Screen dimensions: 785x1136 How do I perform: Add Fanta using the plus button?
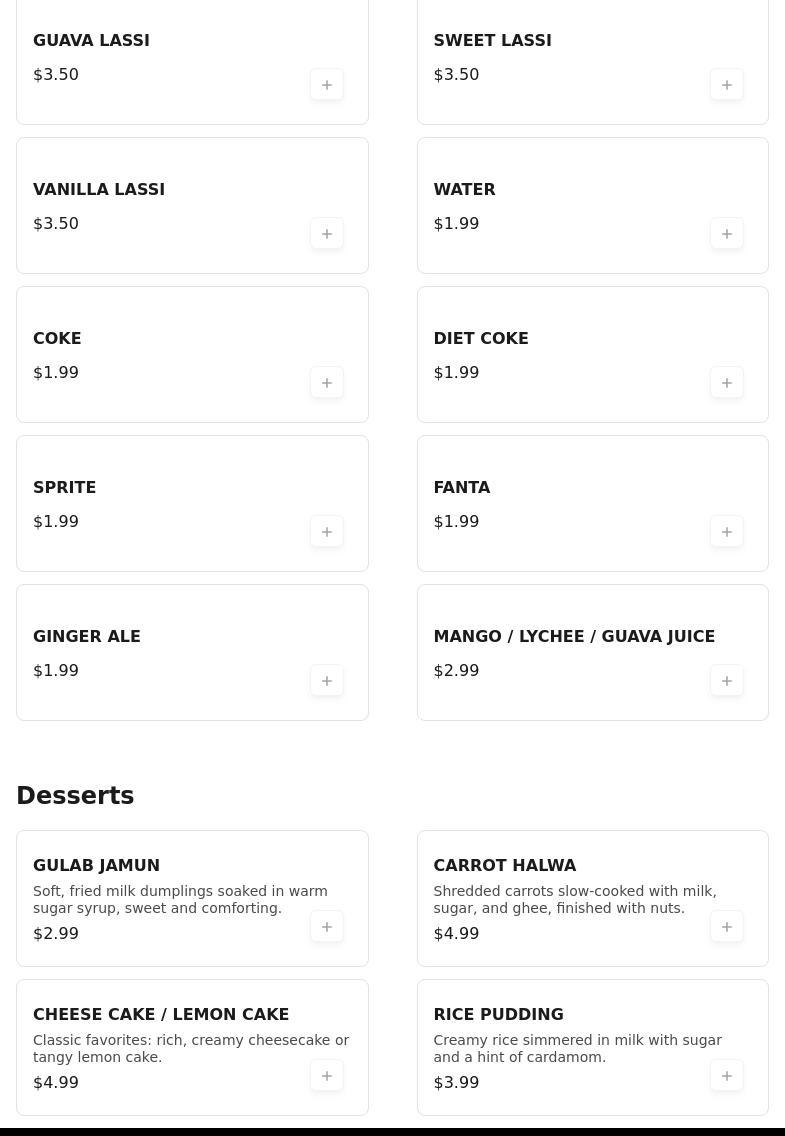coord(727,531)
